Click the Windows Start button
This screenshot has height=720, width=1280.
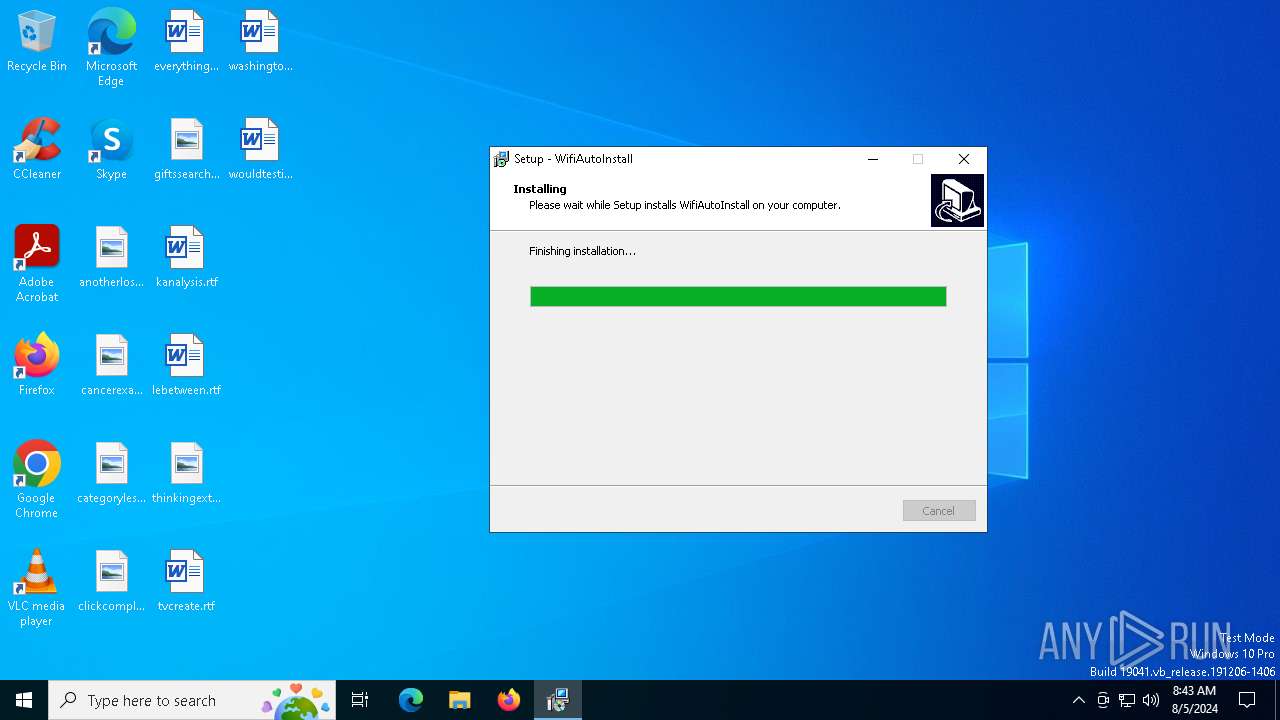(x=24, y=700)
